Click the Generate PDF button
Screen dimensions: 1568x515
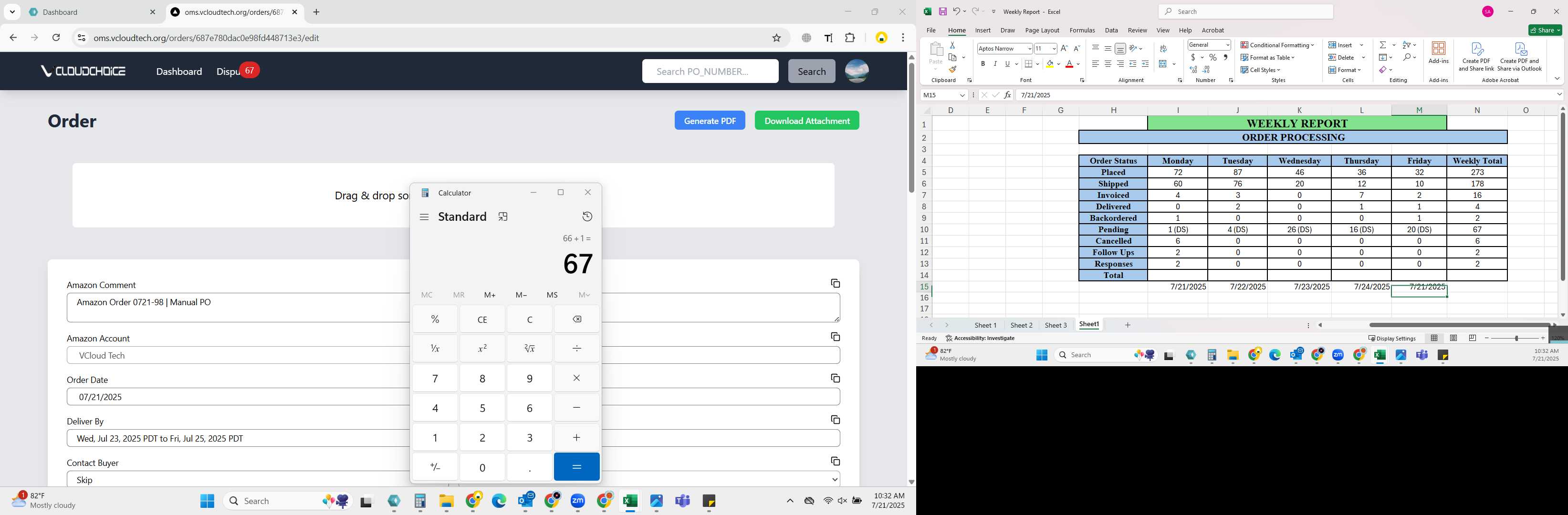click(710, 120)
